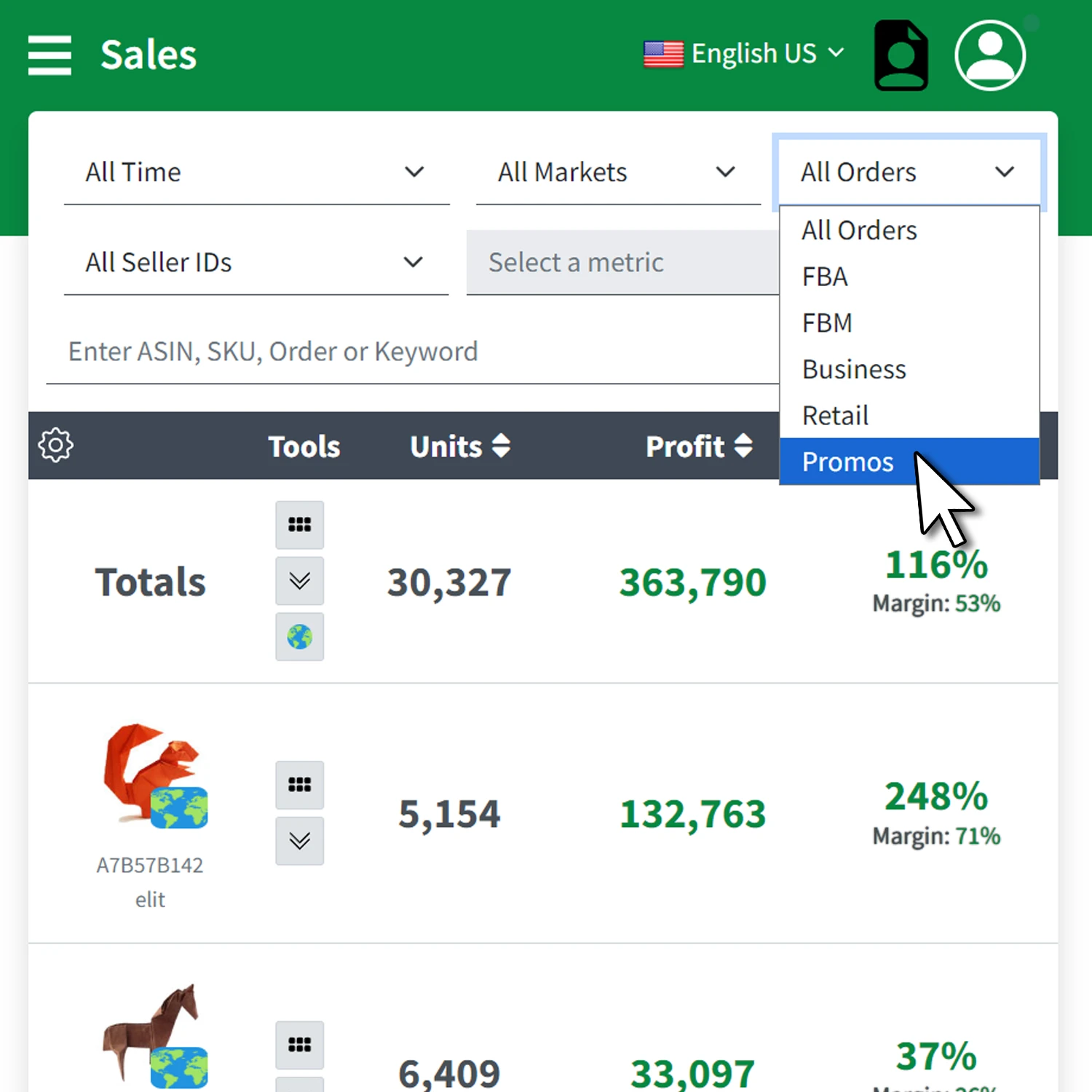Viewport: 1092px width, 1092px height.
Task: Click the Margin: 71% text
Action: [936, 836]
